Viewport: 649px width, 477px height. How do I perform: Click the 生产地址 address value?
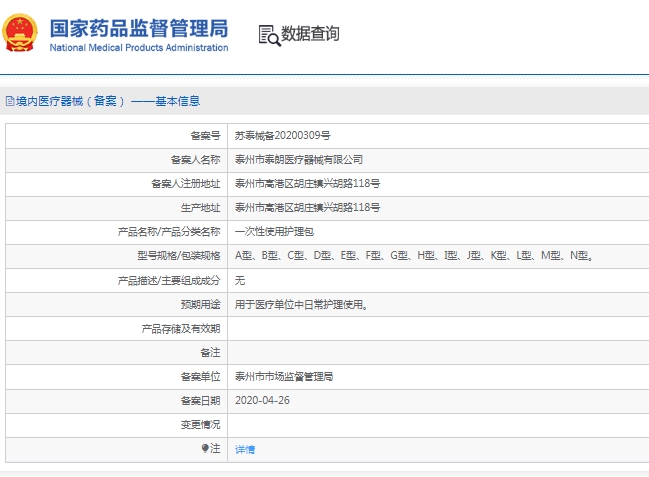pos(307,207)
